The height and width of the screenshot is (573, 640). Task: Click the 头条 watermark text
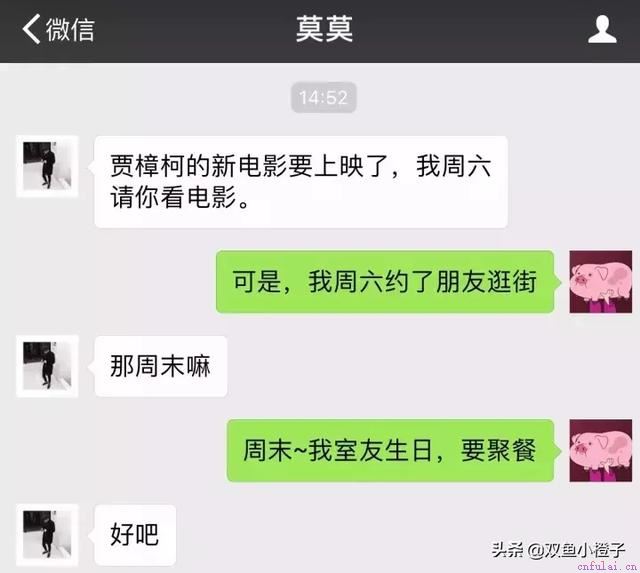[507, 550]
